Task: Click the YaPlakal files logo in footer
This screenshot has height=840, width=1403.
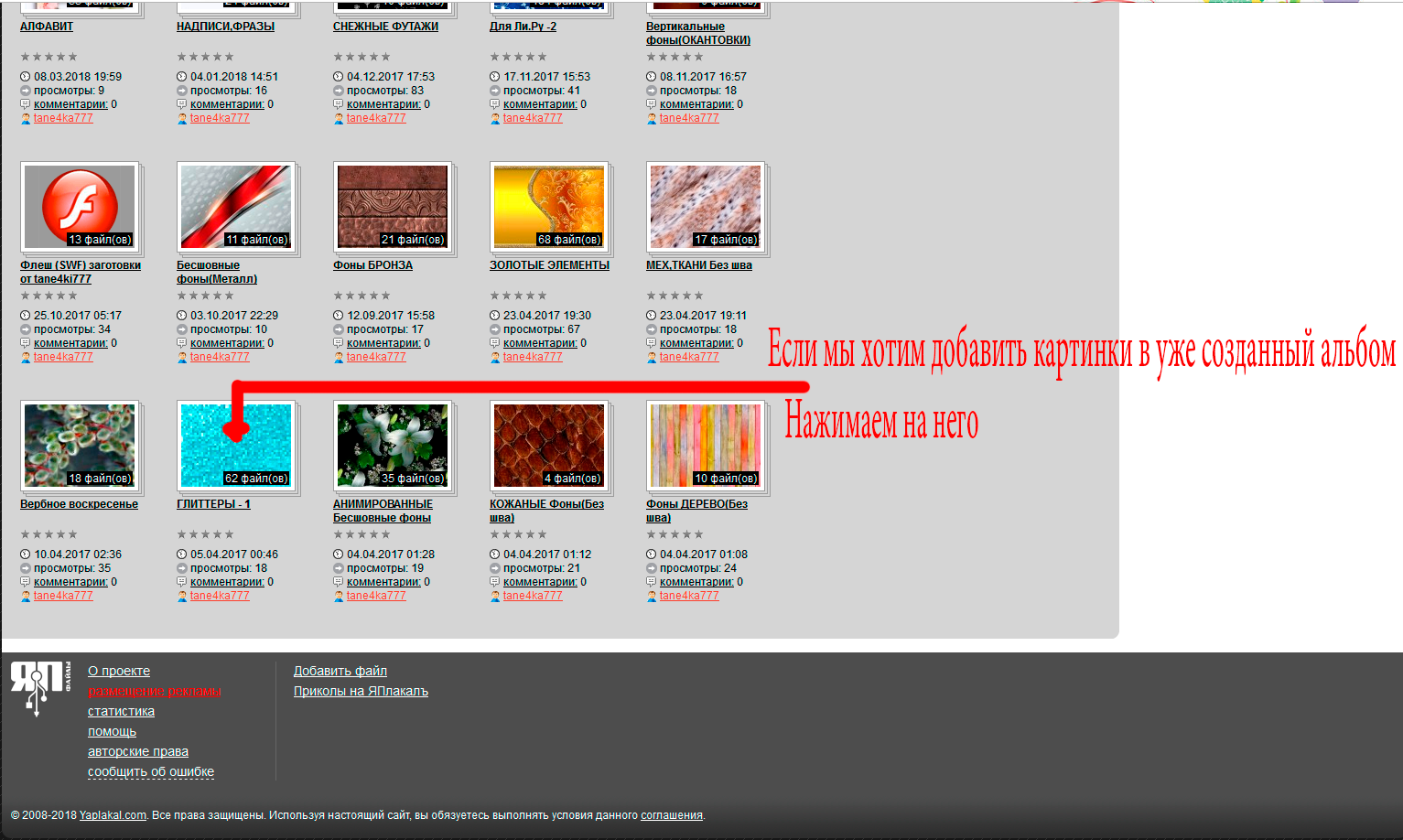Action: (38, 688)
